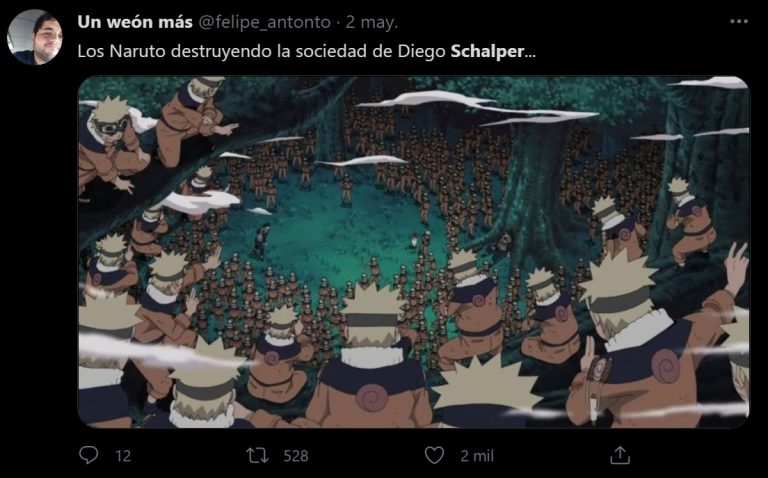This screenshot has height=478, width=768.
Task: Open the @felipe_antonto handle link
Action: coord(264,23)
